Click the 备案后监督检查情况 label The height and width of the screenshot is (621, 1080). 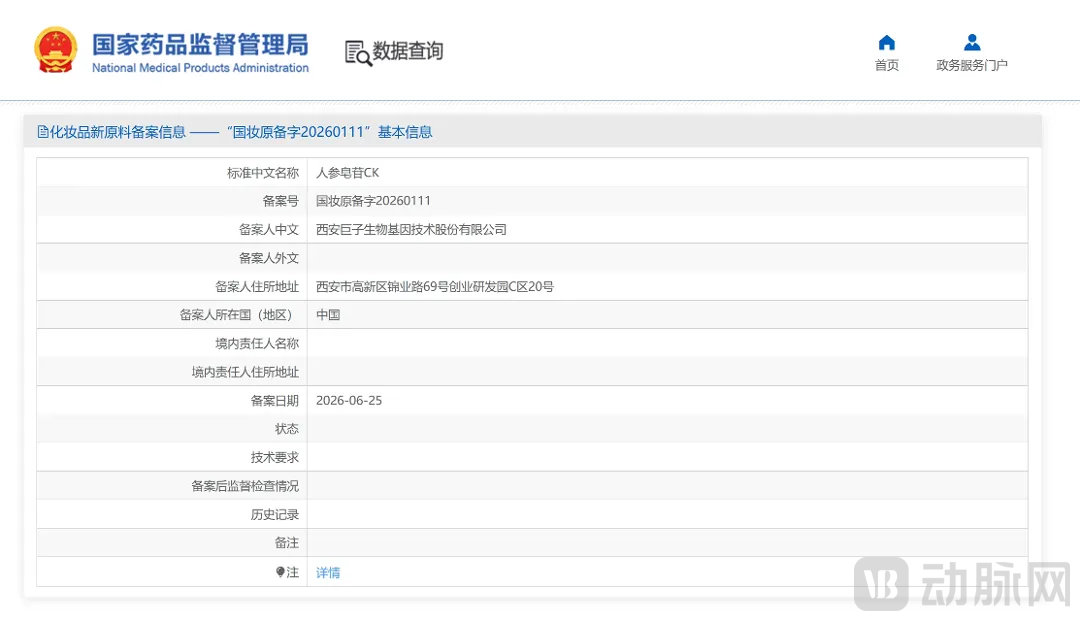click(245, 486)
